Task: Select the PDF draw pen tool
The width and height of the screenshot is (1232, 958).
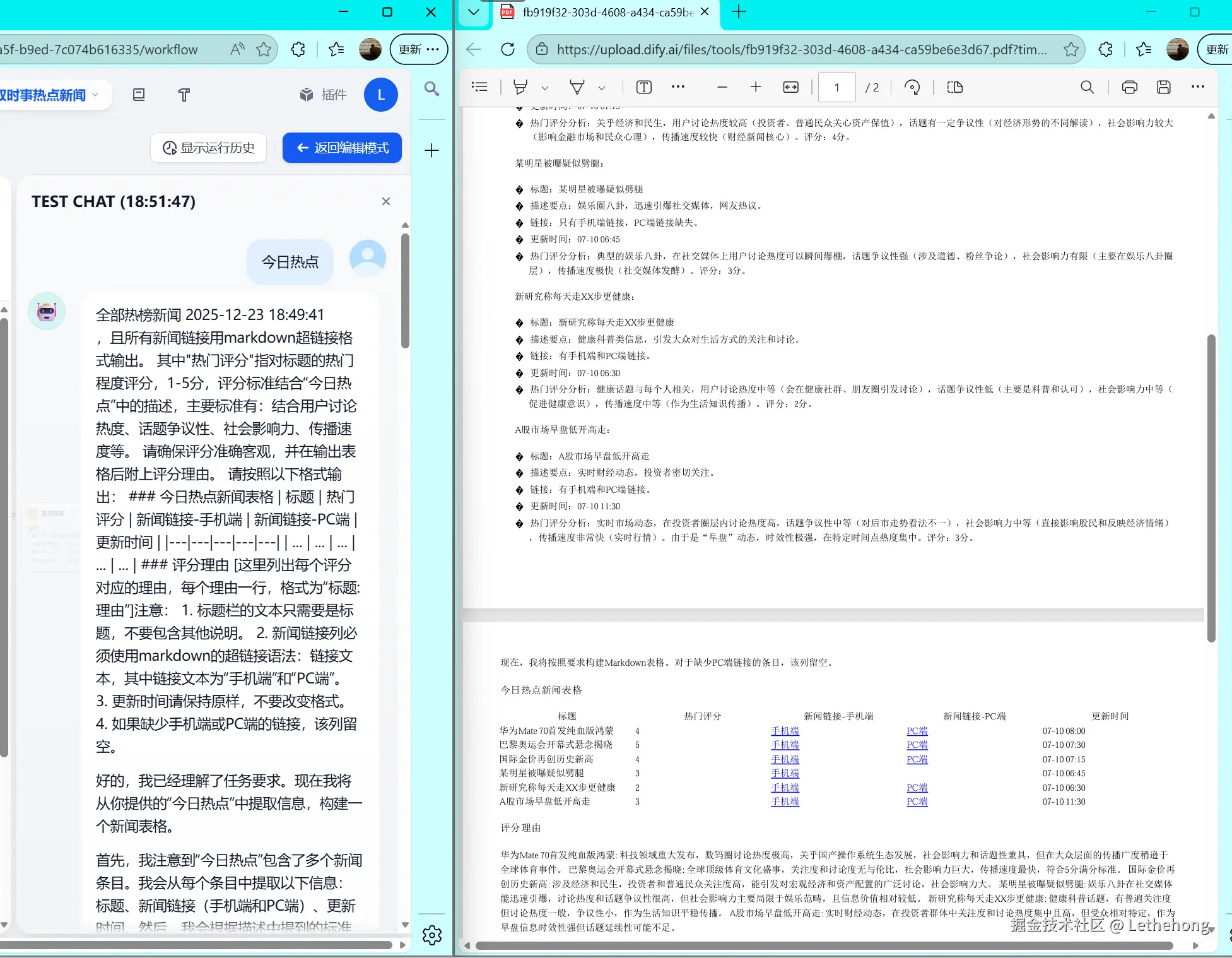Action: point(577,87)
